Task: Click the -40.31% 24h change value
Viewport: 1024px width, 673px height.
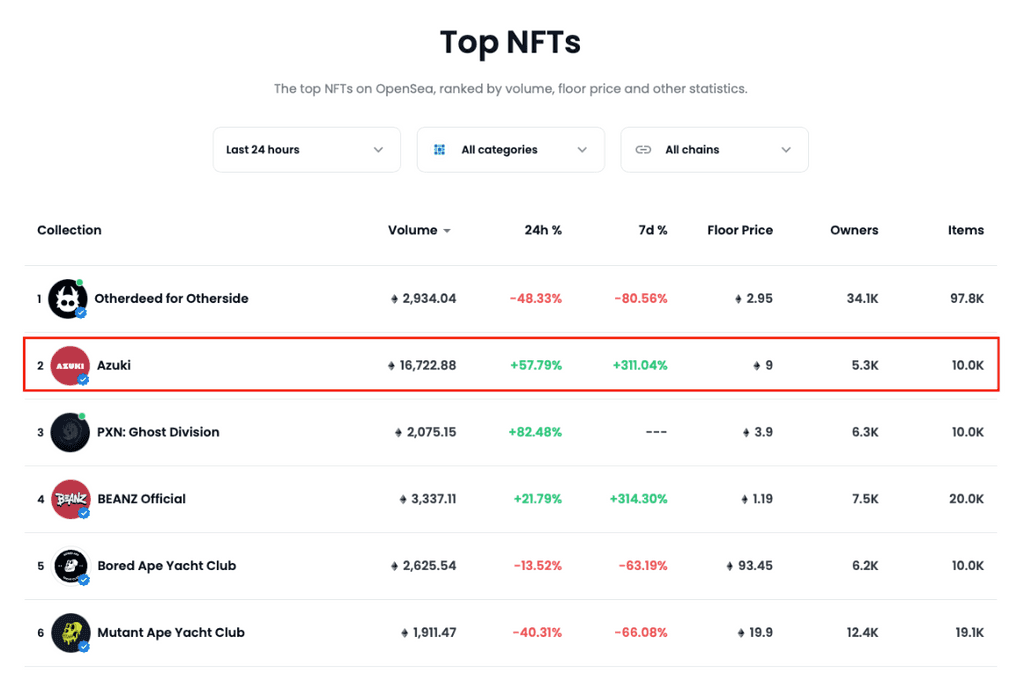Action: 537,633
